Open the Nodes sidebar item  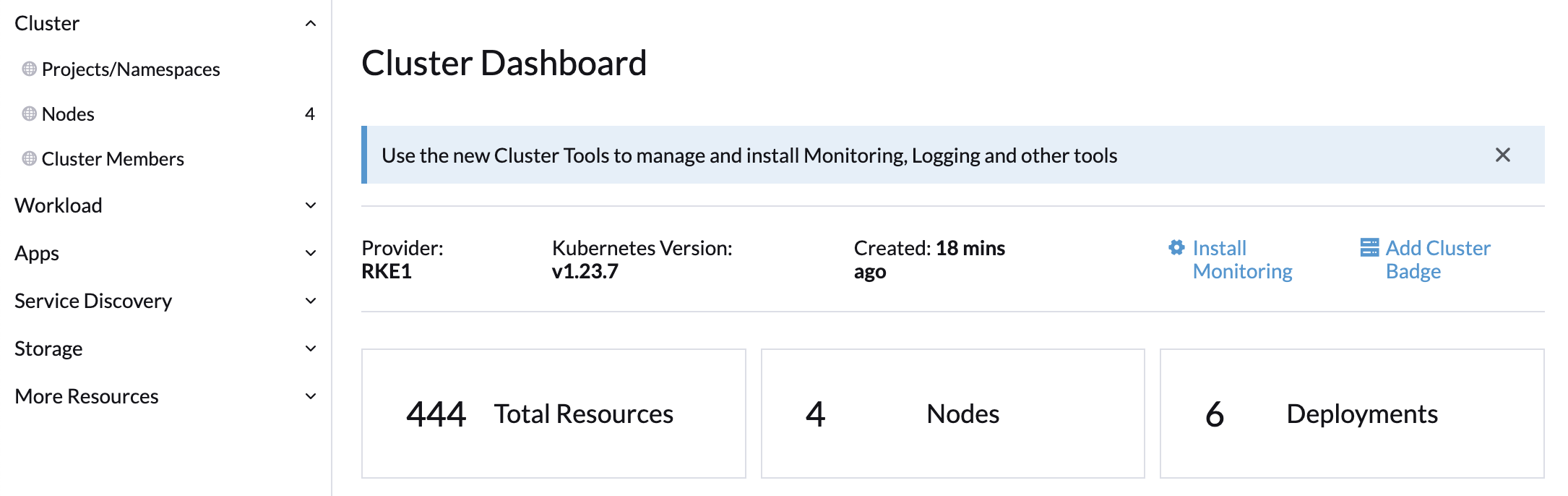[68, 114]
